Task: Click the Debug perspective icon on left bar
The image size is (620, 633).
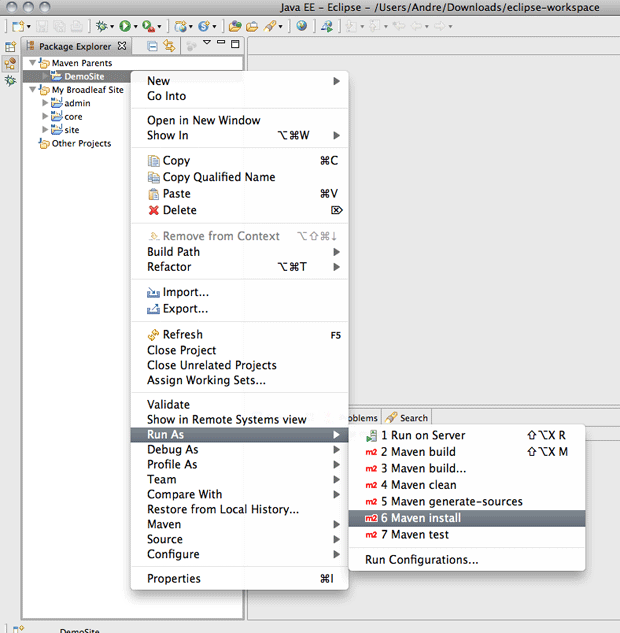Action: (x=10, y=80)
